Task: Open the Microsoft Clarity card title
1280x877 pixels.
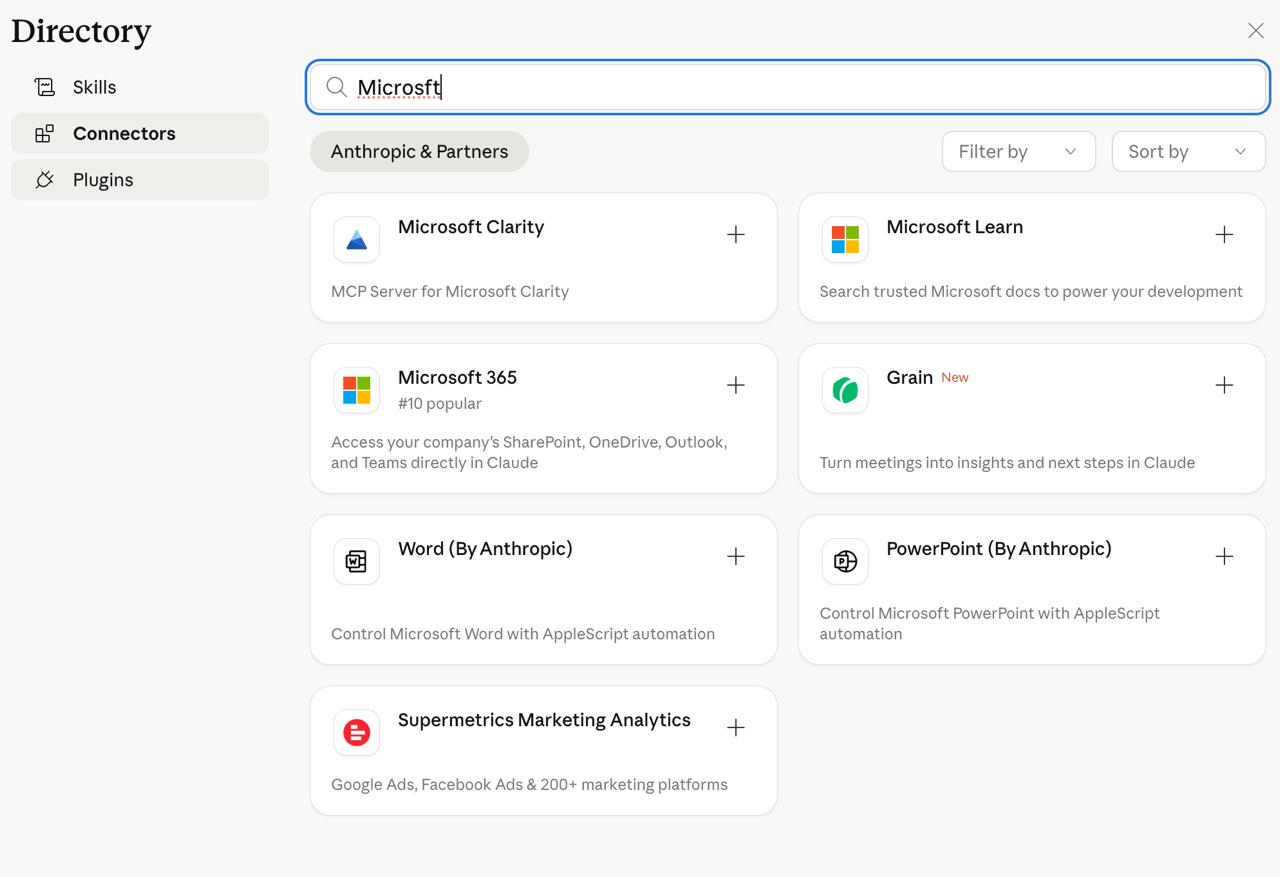Action: (471, 227)
